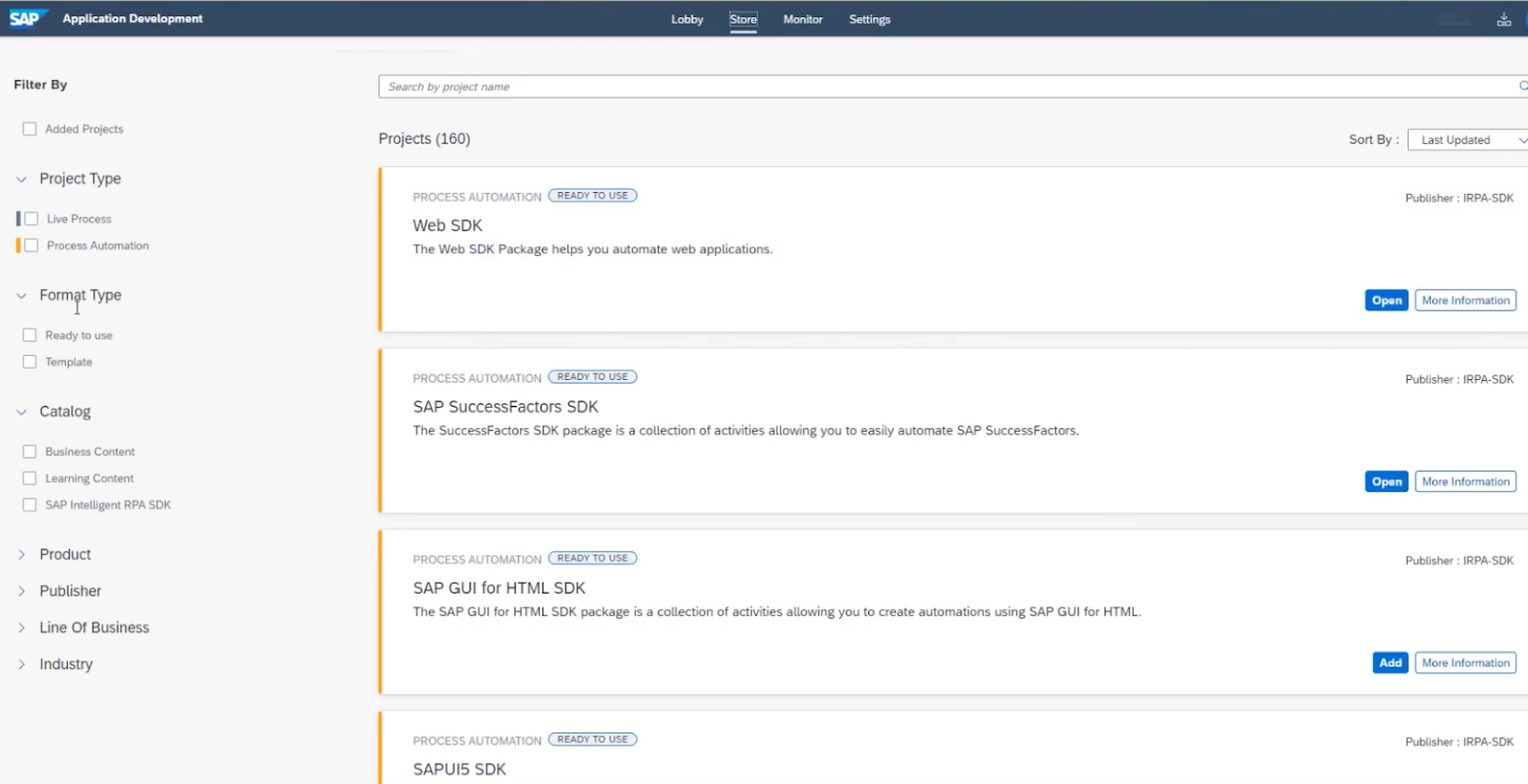The image size is (1528, 784).
Task: Click the SAP SuccessFactors SDK title
Action: pyautogui.click(x=505, y=407)
